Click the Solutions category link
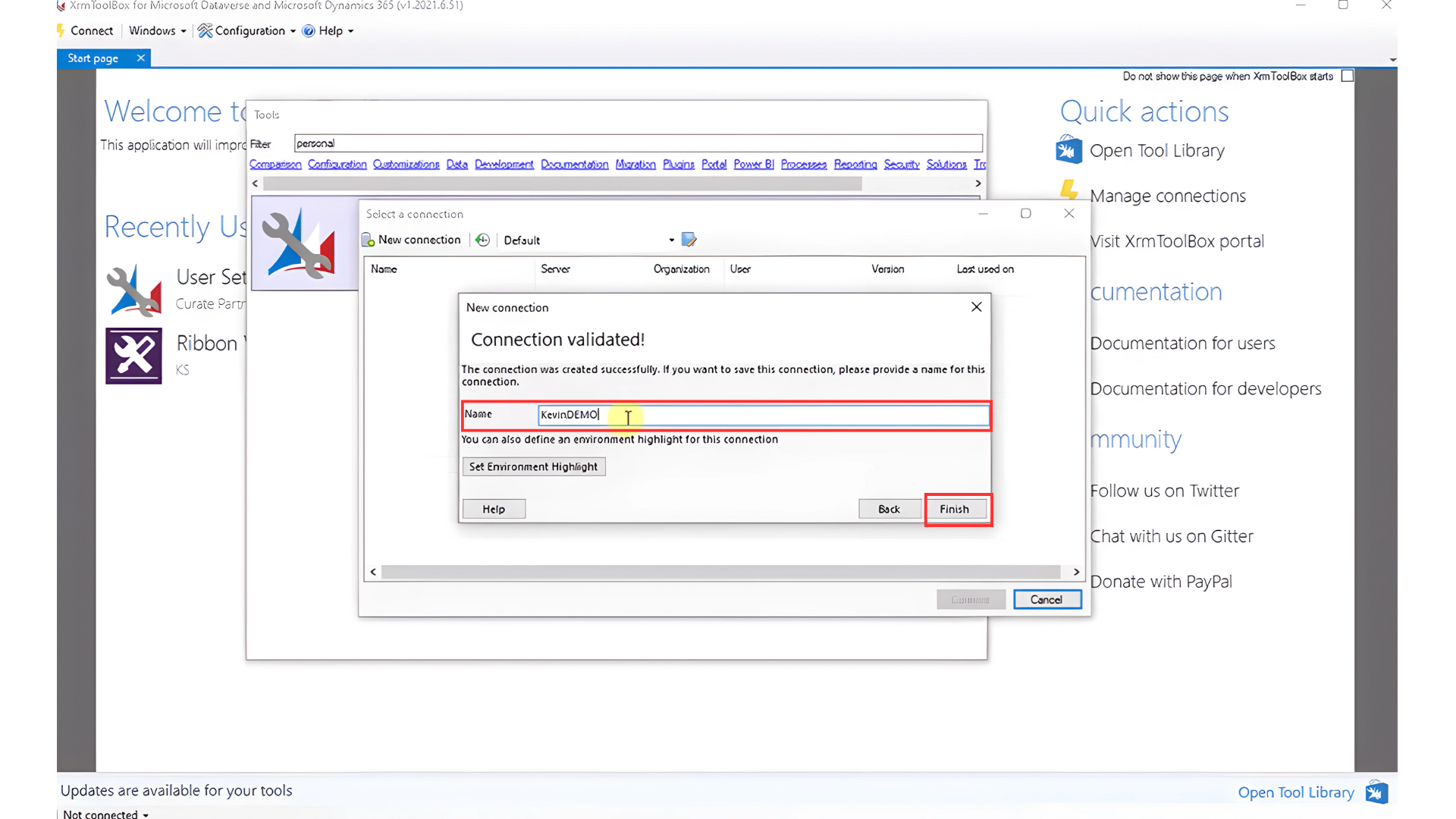Screen dimensions: 1456x819 (946, 165)
